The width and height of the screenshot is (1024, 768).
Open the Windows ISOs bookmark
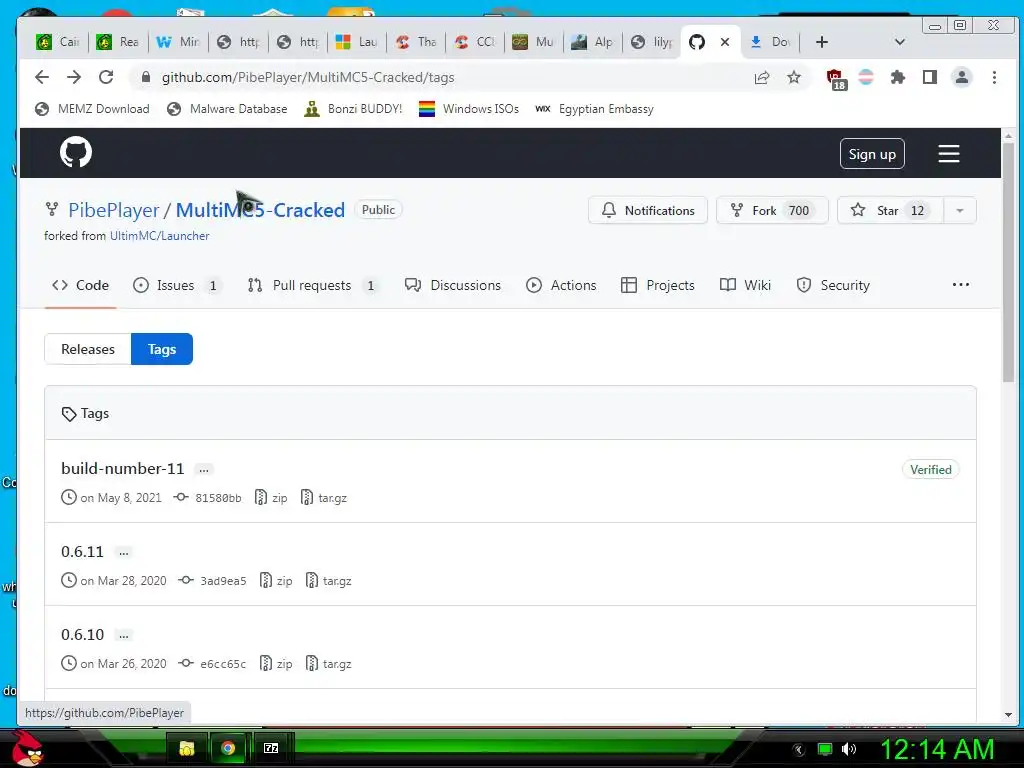469,109
